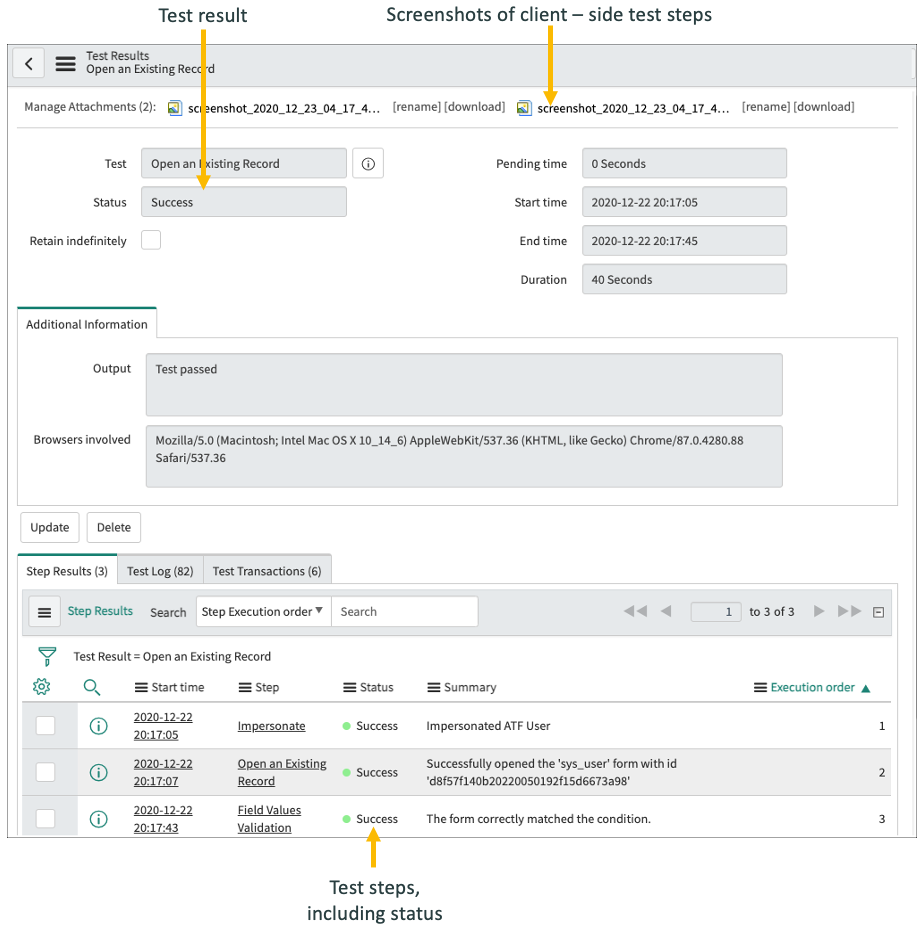Click the download link for the first screenshot

(475, 107)
